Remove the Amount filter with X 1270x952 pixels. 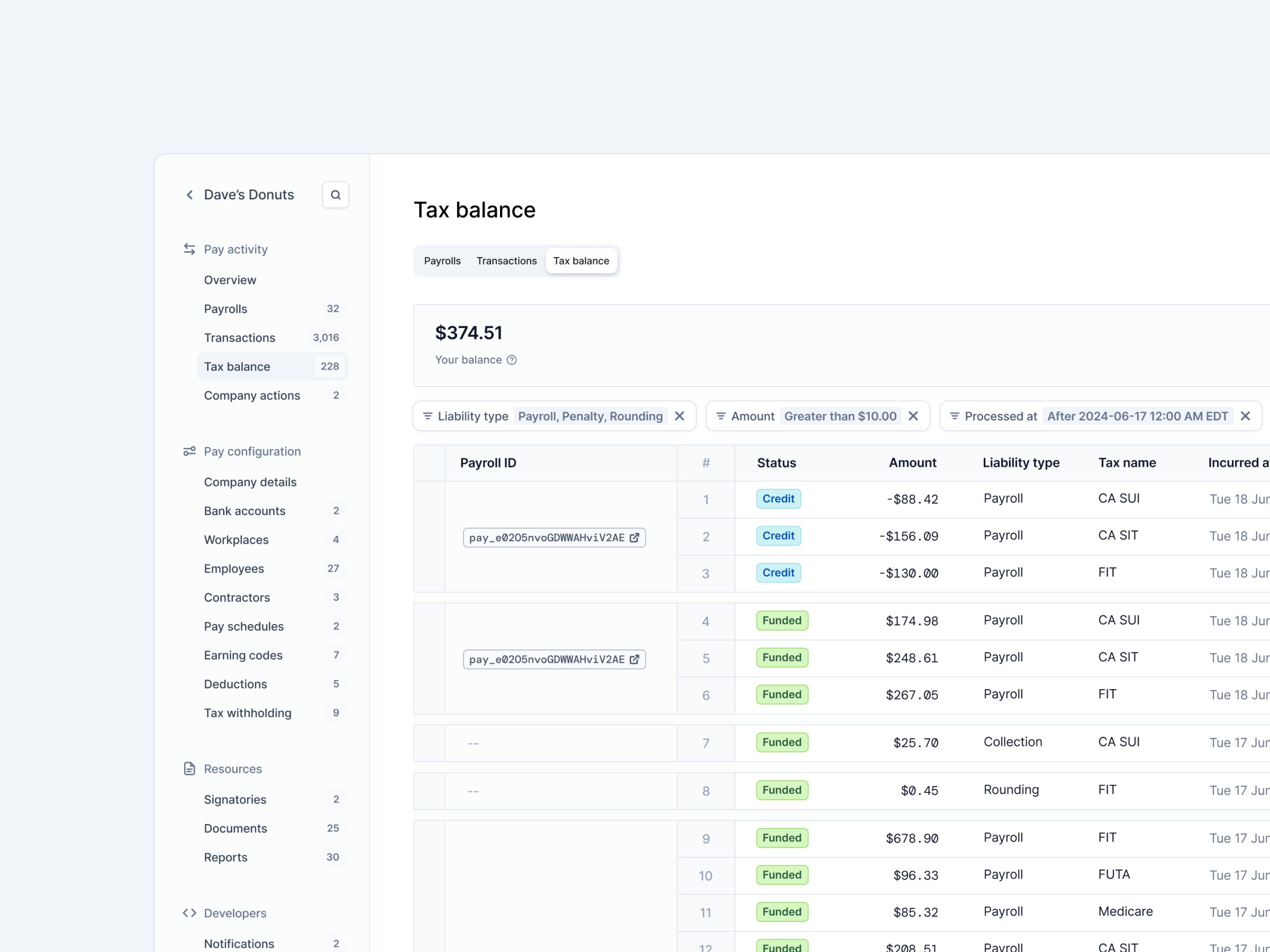click(x=913, y=416)
